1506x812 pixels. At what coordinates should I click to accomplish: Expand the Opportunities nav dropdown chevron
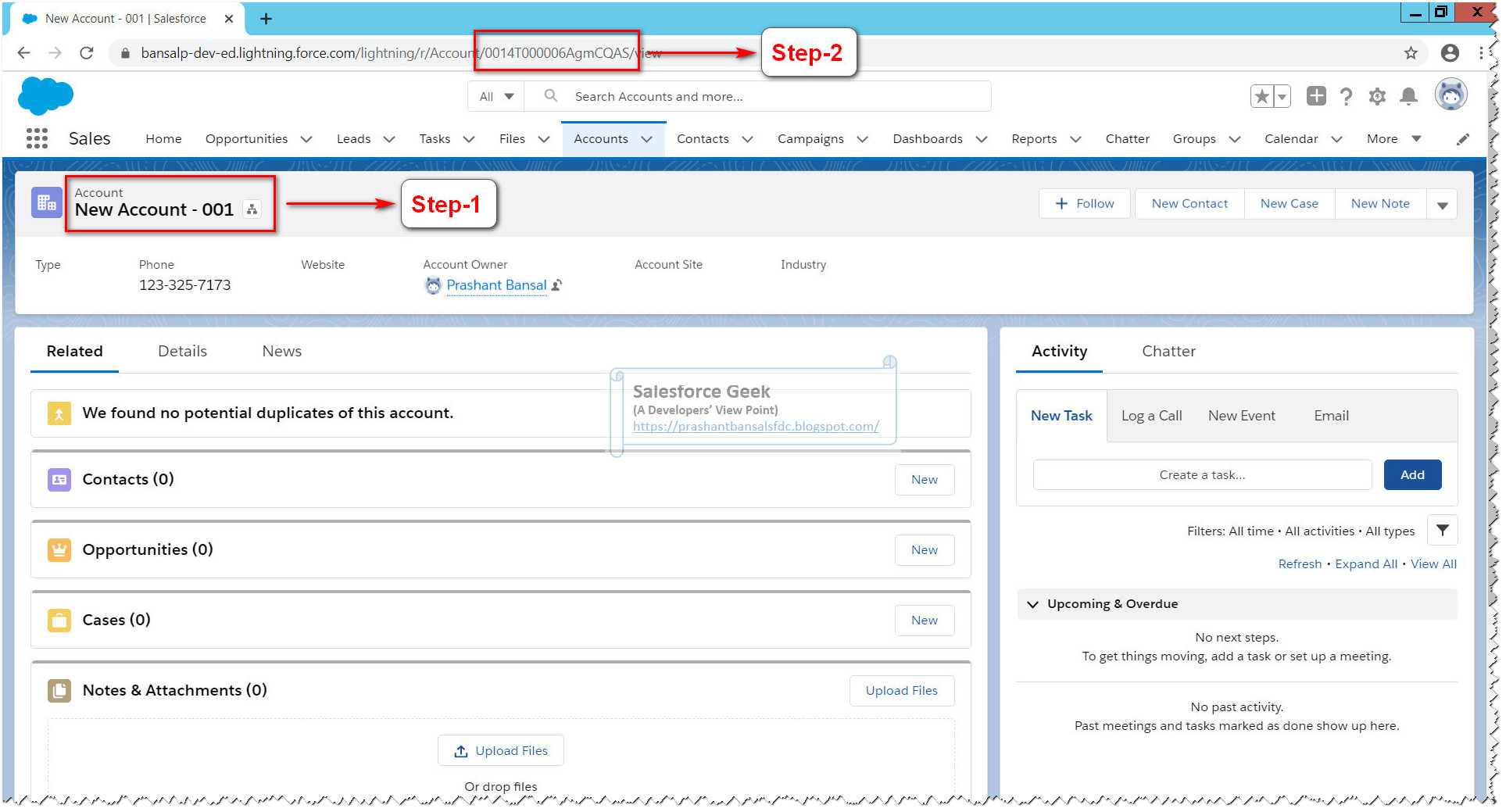[306, 139]
